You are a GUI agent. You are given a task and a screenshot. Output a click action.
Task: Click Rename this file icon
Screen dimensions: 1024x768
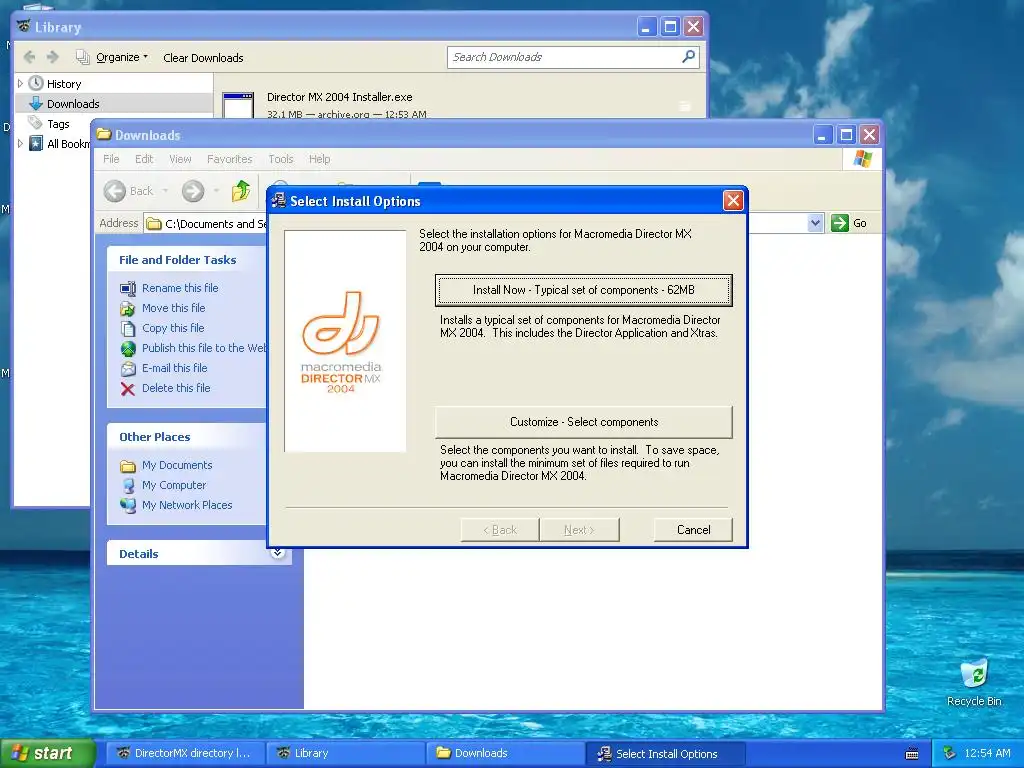128,288
